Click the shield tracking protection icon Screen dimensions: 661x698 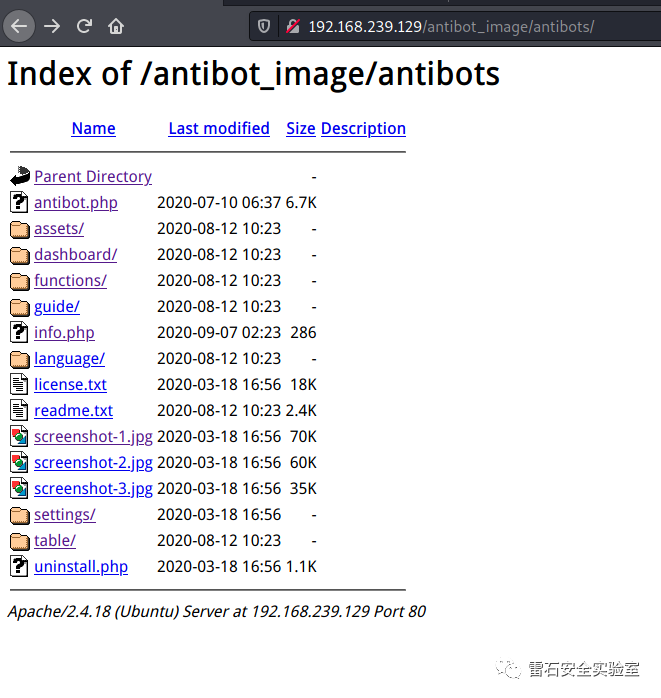pos(264,26)
